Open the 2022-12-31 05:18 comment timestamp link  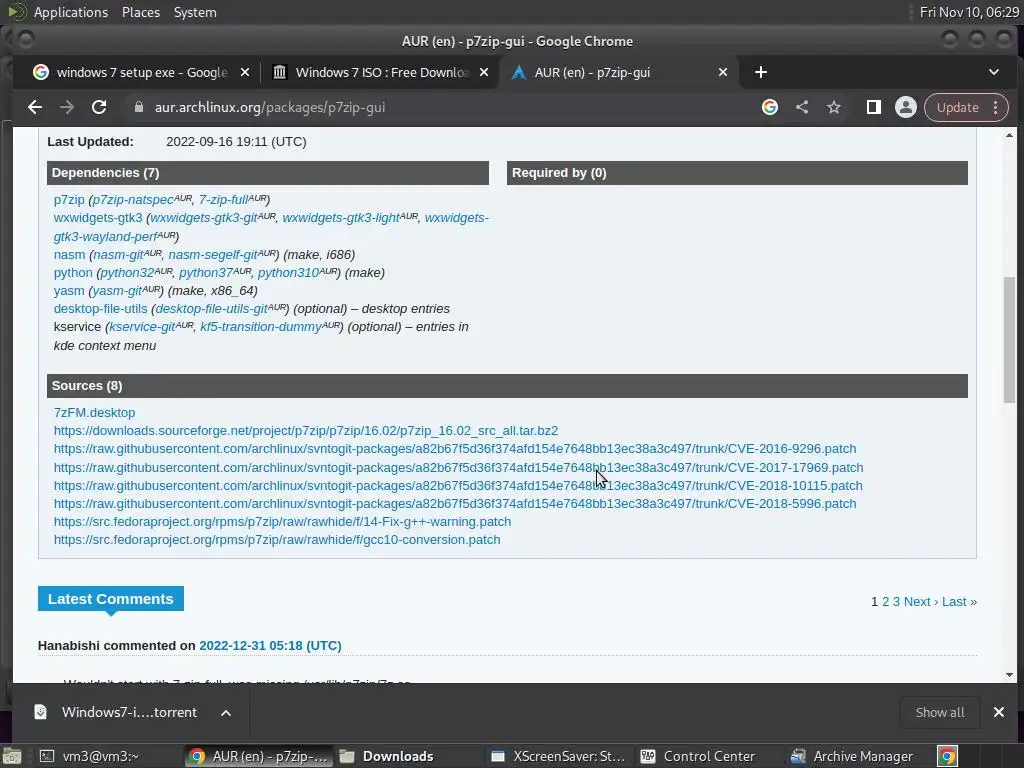[x=270, y=646]
